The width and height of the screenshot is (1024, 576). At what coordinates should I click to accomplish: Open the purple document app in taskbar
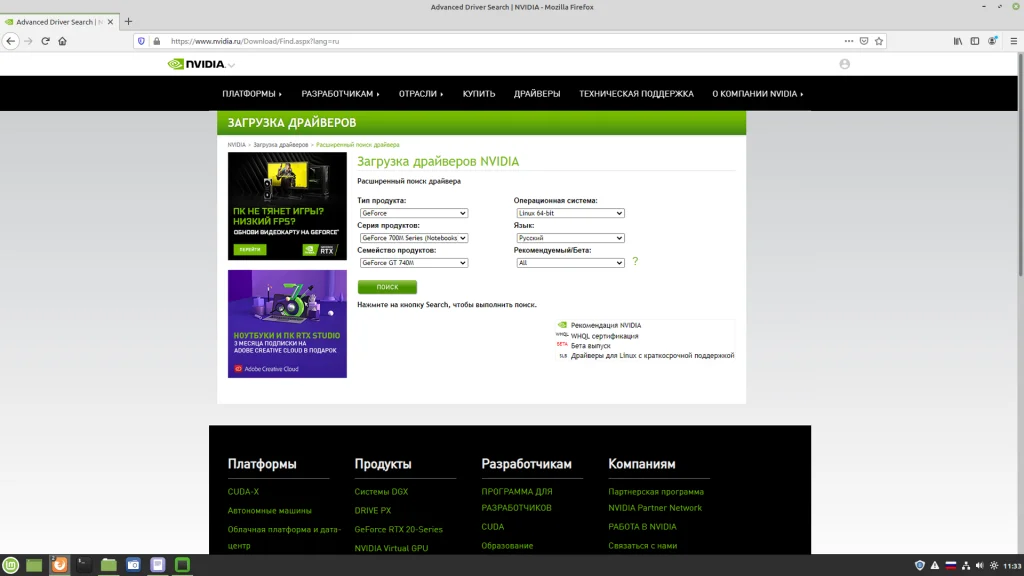coord(157,565)
